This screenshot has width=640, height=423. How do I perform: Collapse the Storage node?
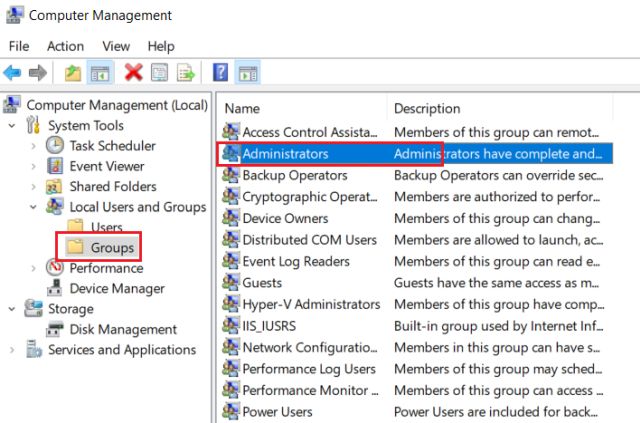coord(12,309)
